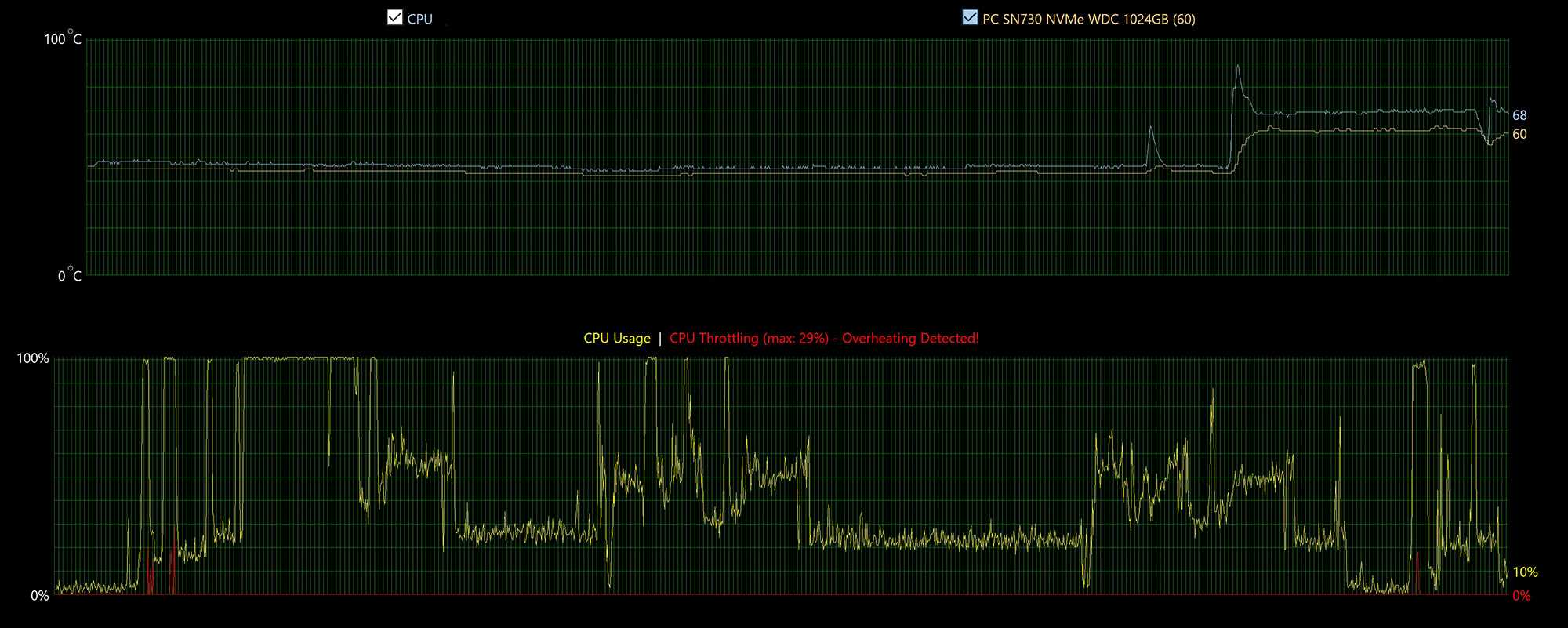Uncheck the CPU temperature checkbox
The height and width of the screenshot is (628, 1568).
pos(394,18)
